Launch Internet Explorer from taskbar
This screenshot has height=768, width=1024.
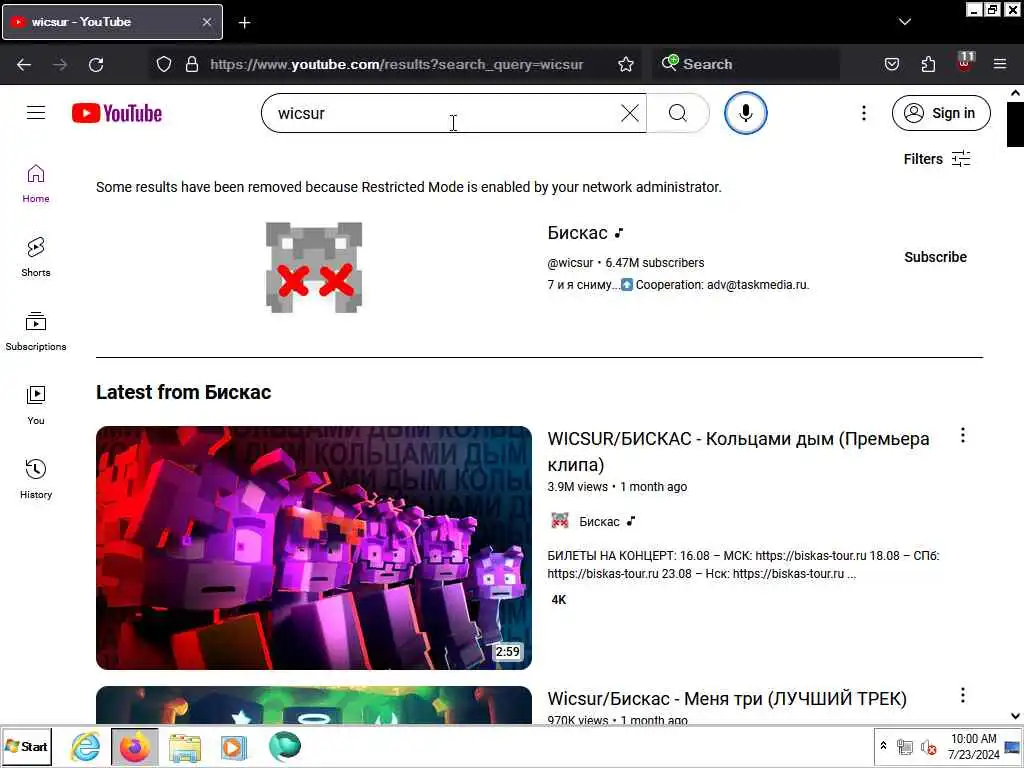[86, 746]
